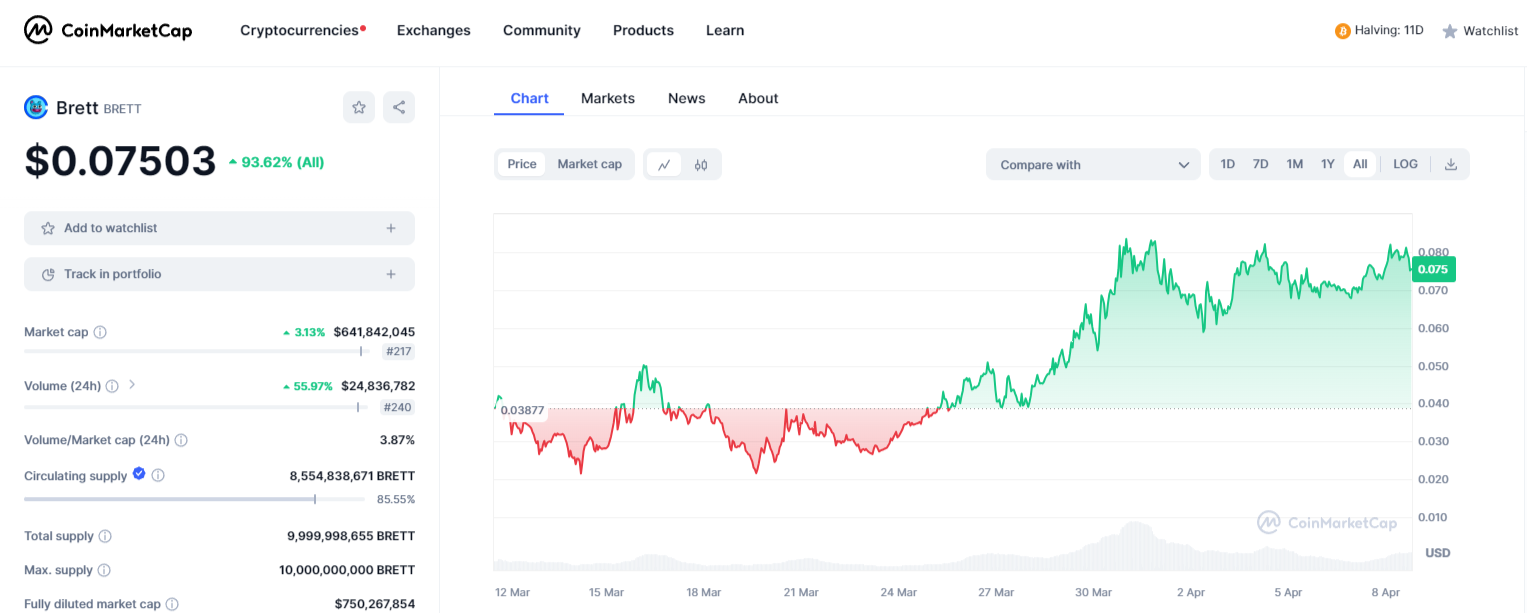This screenshot has height=613, width=1527.
Task: Click the verified checkmark beside Circulating supply
Action: click(138, 475)
